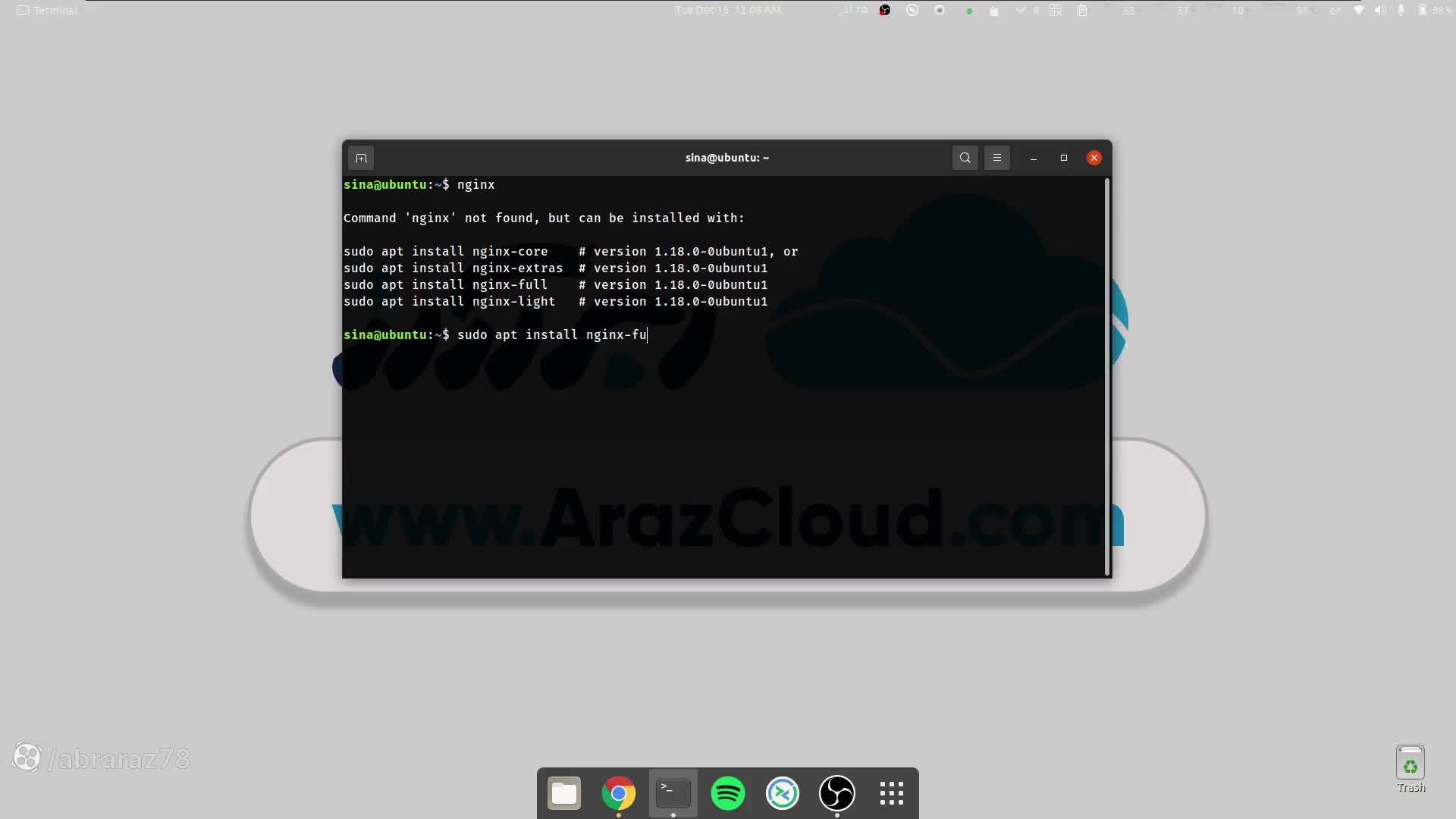Open the clock and calendar menu
Image resolution: width=1456 pixels, height=819 pixels.
click(x=727, y=11)
